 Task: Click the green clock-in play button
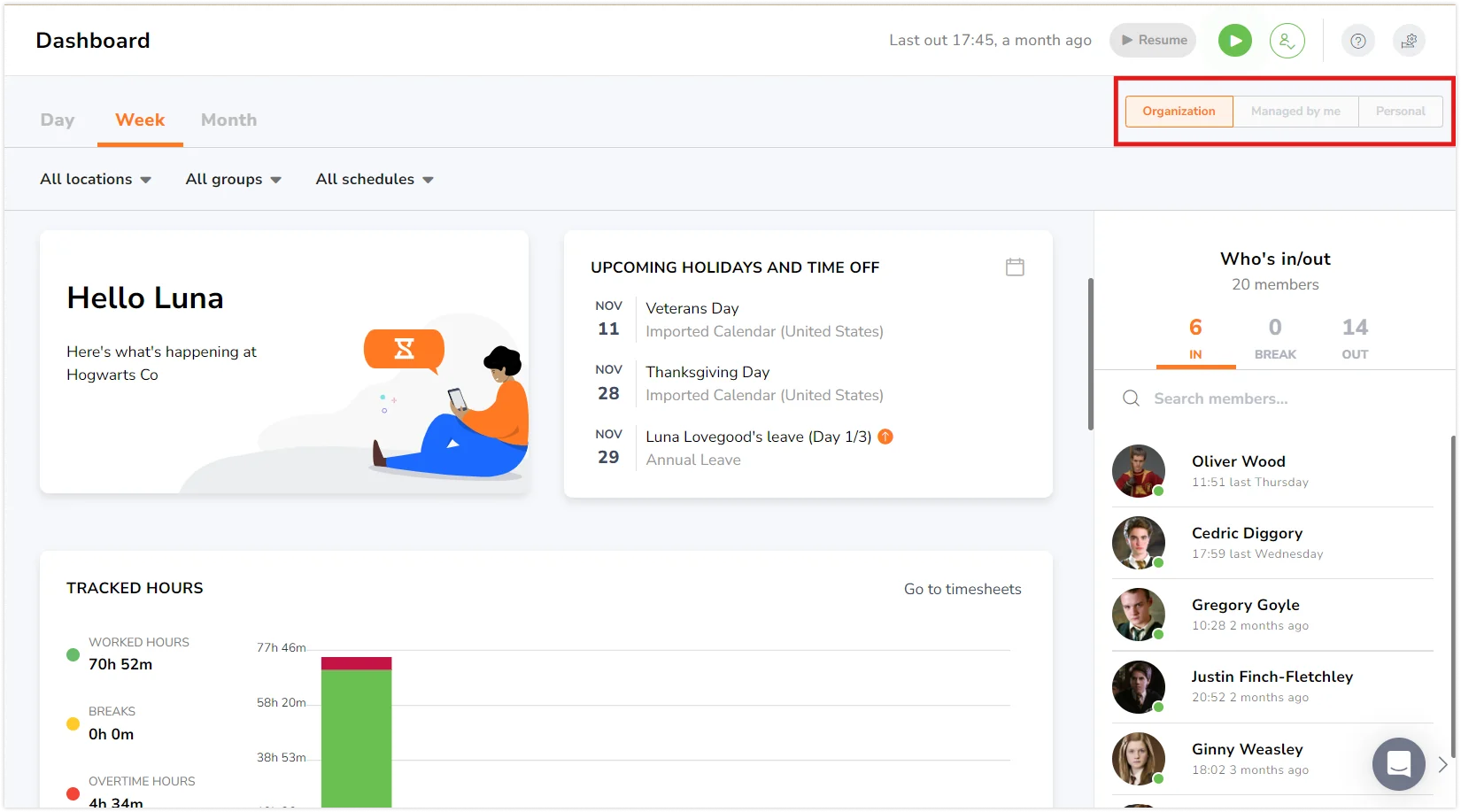(1234, 41)
